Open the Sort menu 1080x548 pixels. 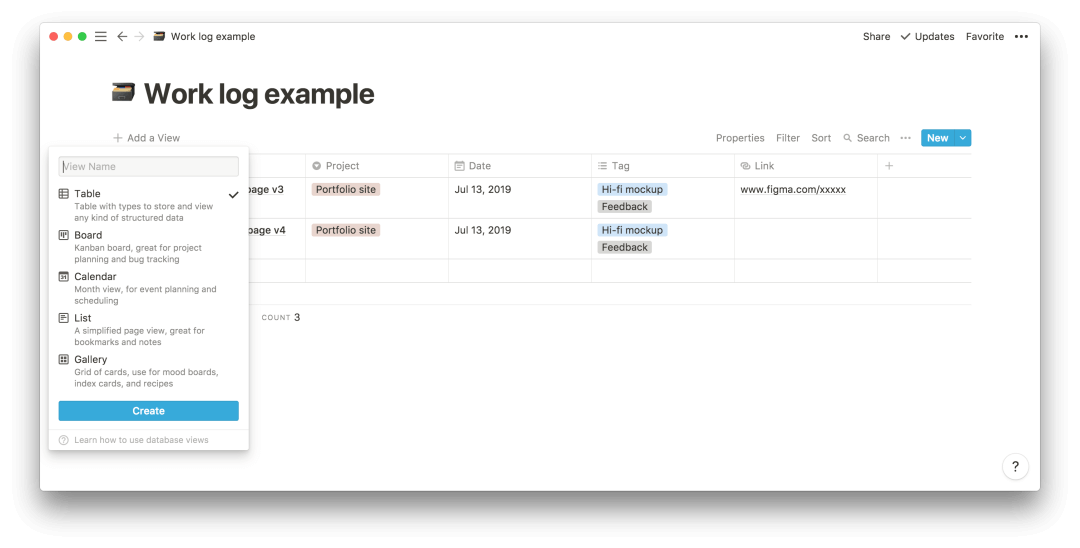(x=820, y=138)
